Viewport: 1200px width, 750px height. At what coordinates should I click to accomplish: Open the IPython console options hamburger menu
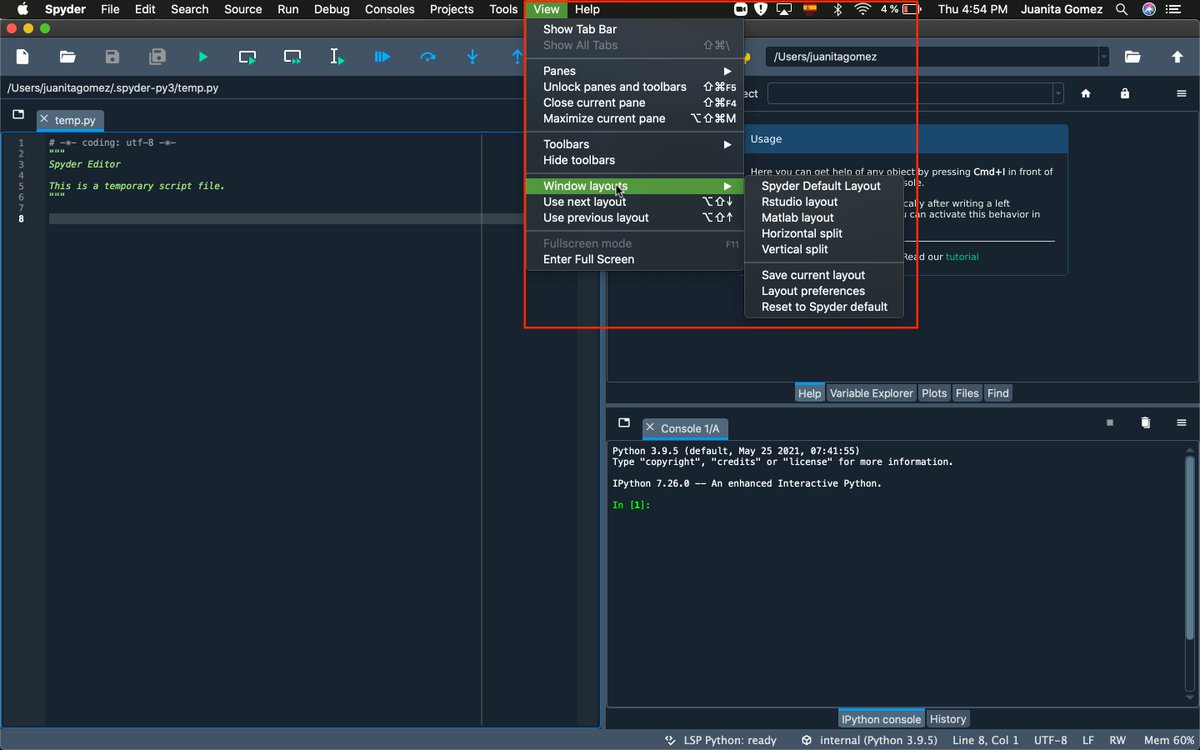[1181, 423]
